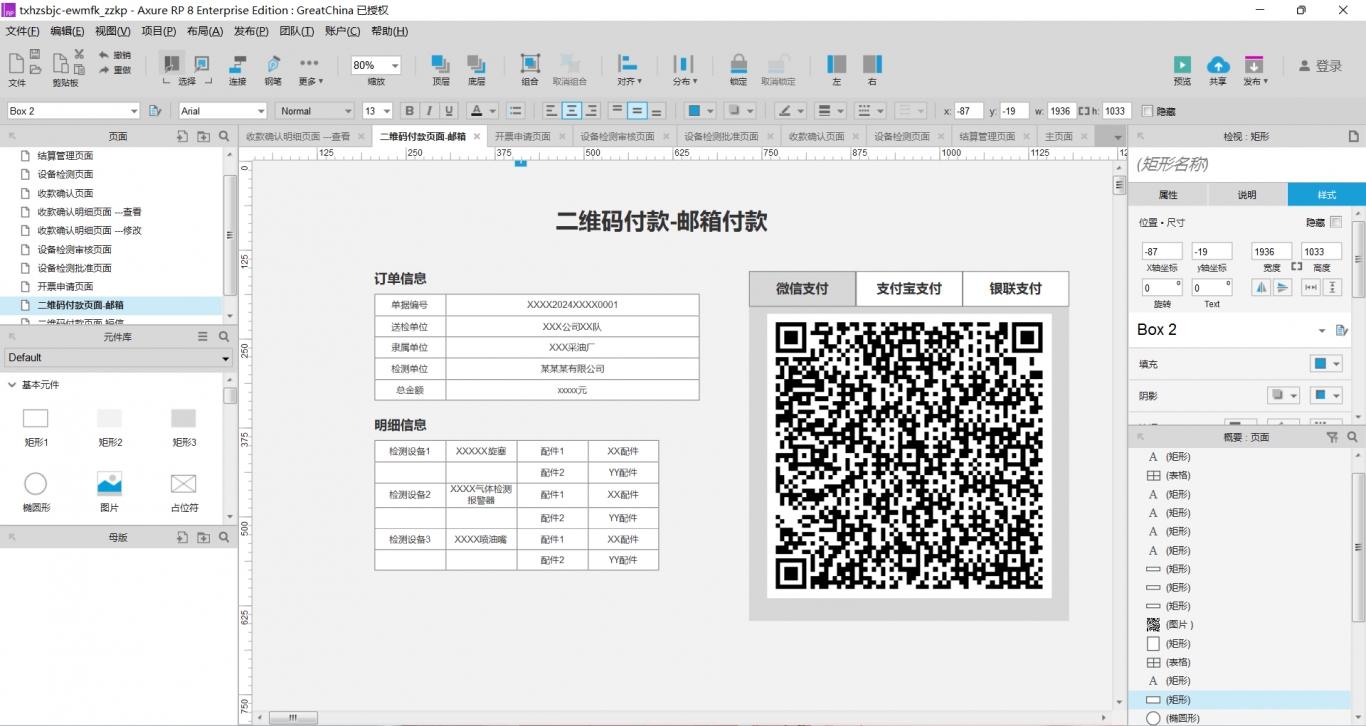Switch to the 属性 inspector tab
The width and height of the screenshot is (1366, 726).
[x=1168, y=195]
